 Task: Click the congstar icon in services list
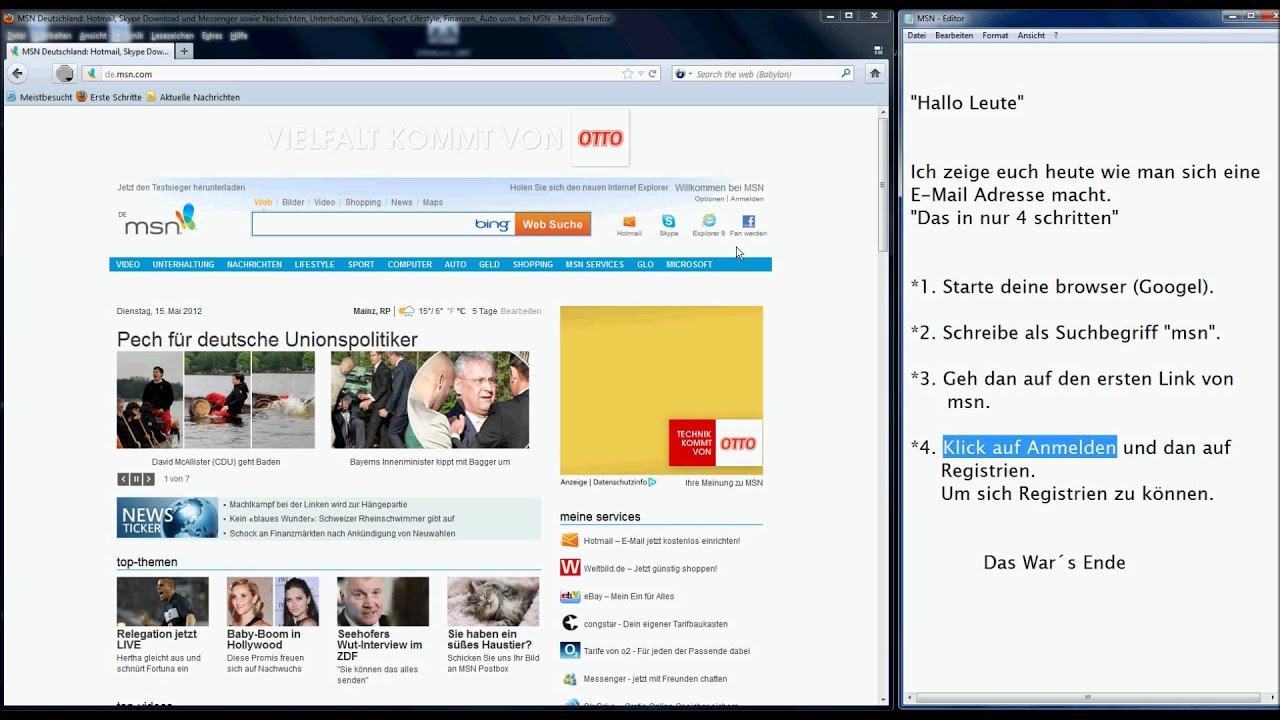(570, 623)
